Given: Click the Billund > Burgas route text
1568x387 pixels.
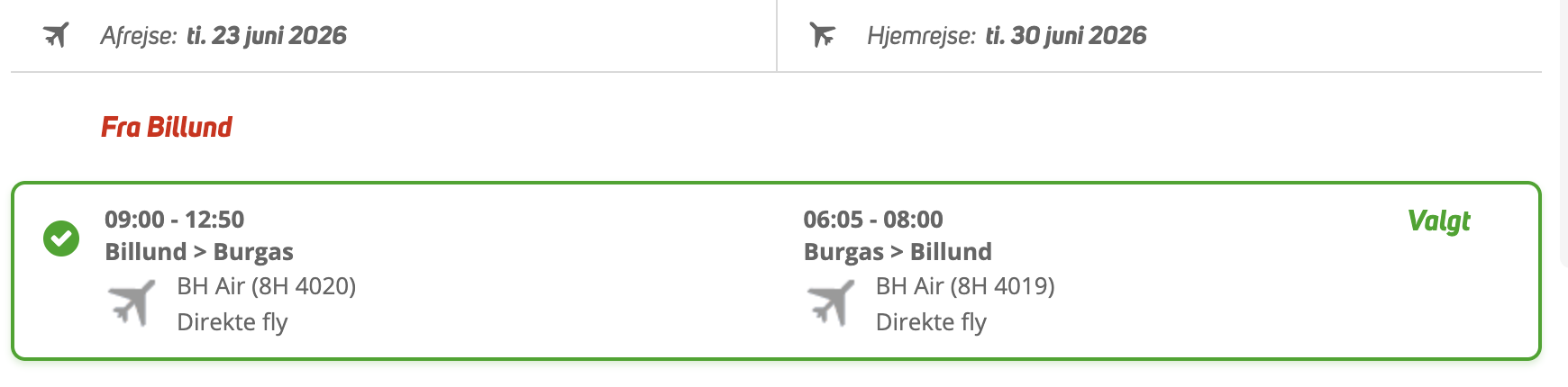Looking at the screenshot, I should (x=199, y=252).
